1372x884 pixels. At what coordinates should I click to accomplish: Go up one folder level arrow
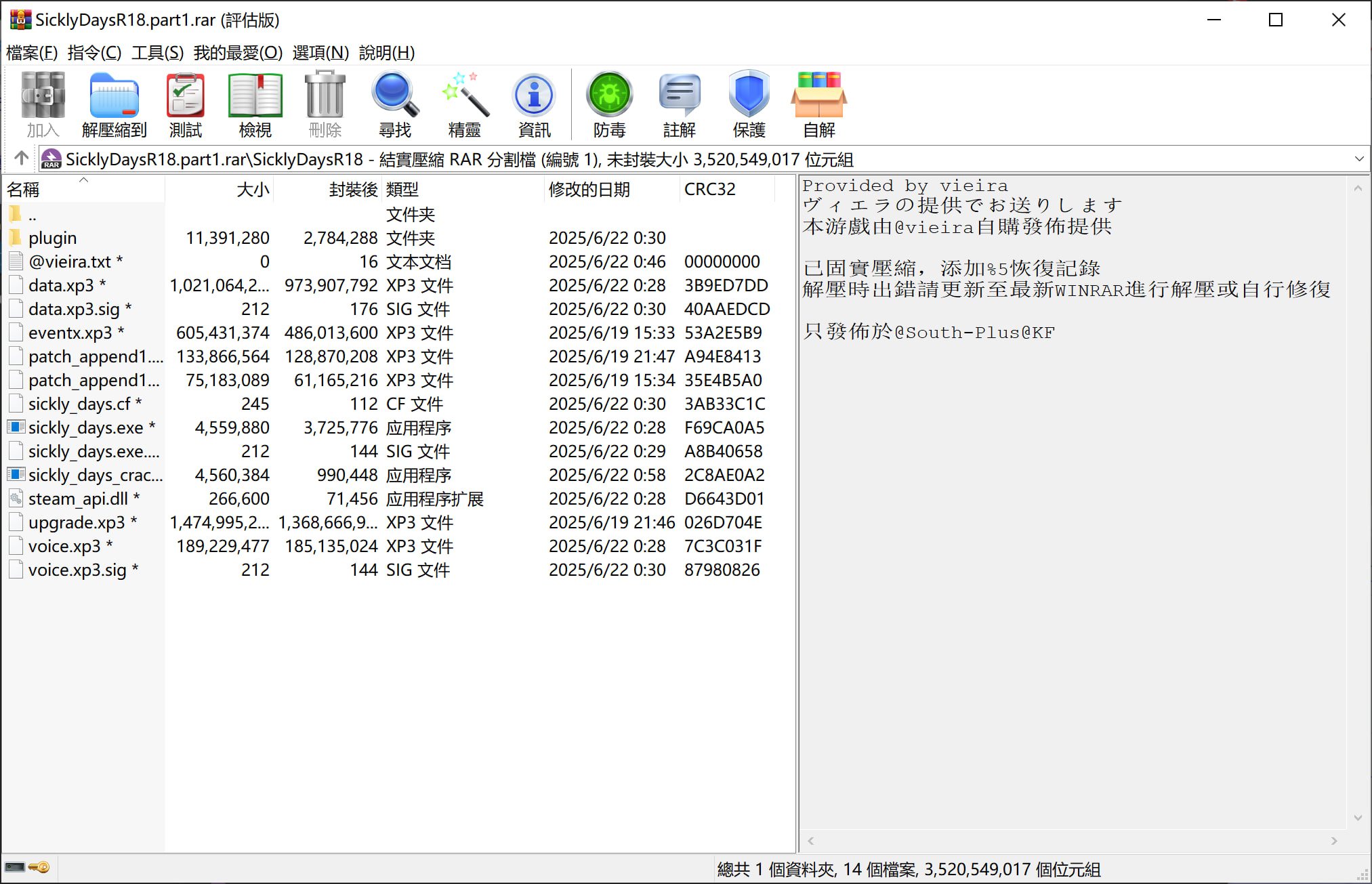pyautogui.click(x=21, y=159)
